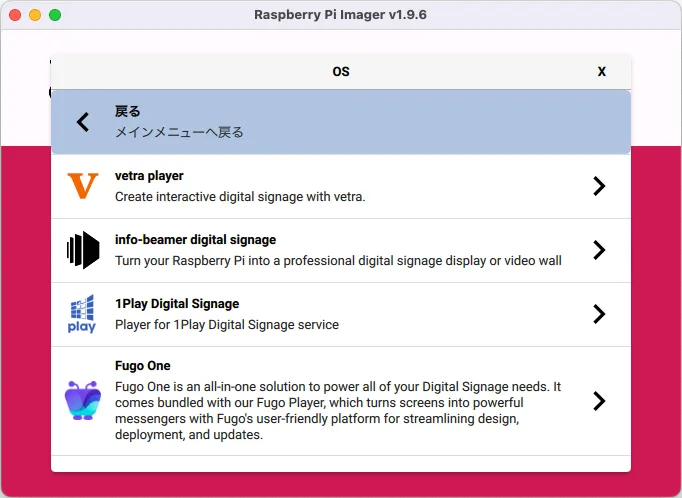Image resolution: width=682 pixels, height=498 pixels.
Task: Expand info-beamer digital signage chevron
Action: coord(599,250)
